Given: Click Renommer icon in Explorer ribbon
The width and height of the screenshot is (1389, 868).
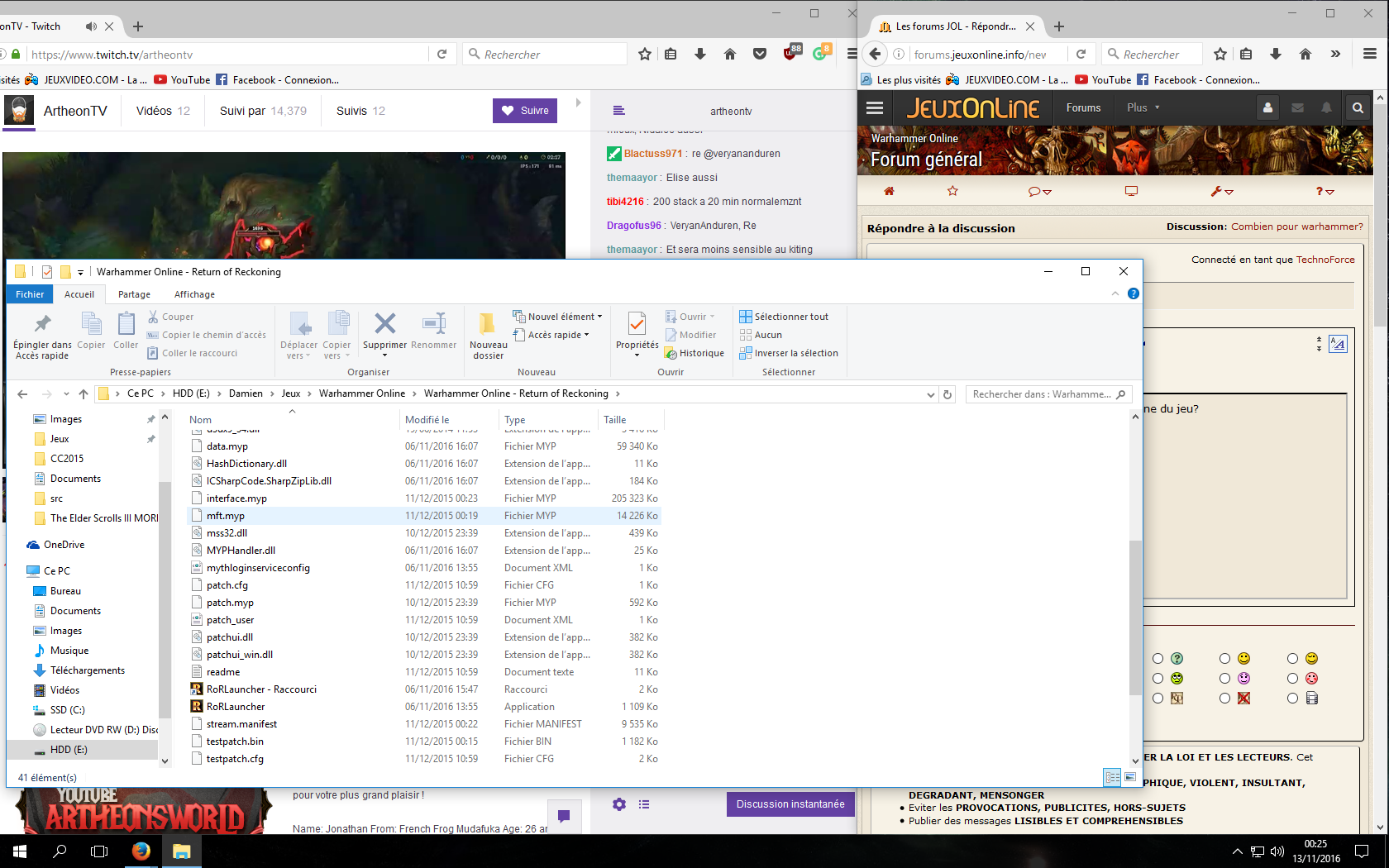Looking at the screenshot, I should (x=434, y=323).
